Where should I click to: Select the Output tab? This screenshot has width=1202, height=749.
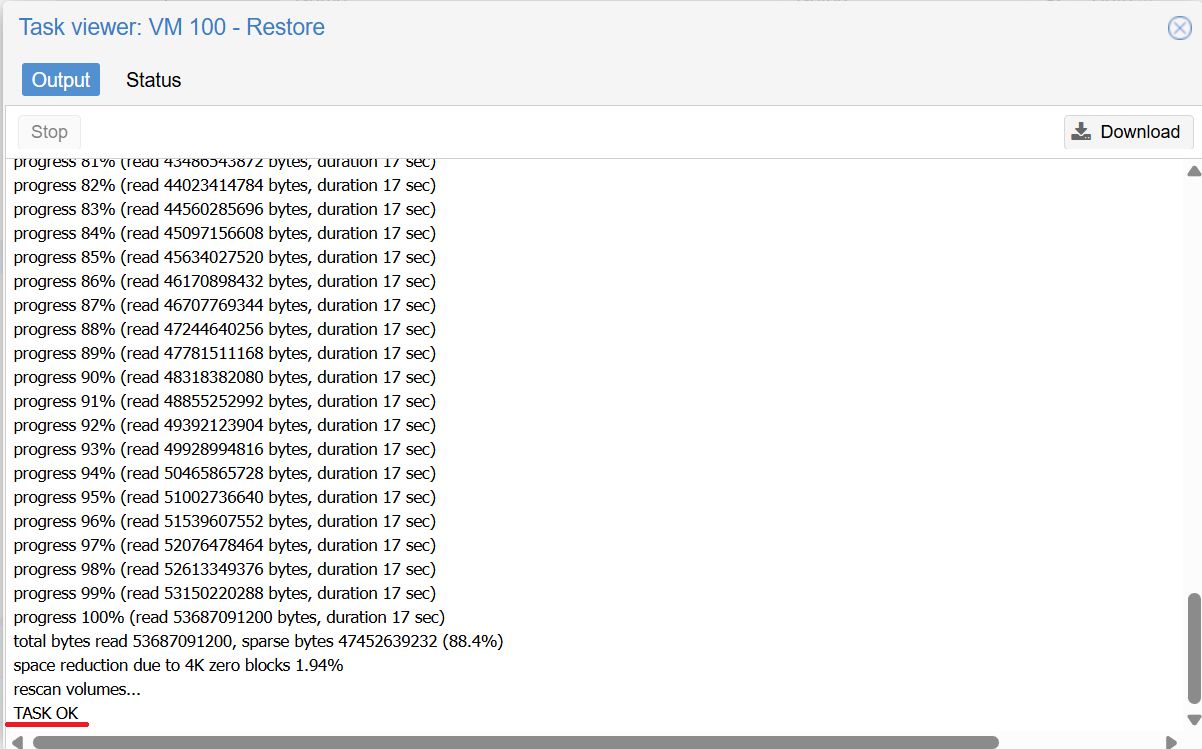pyautogui.click(x=61, y=80)
